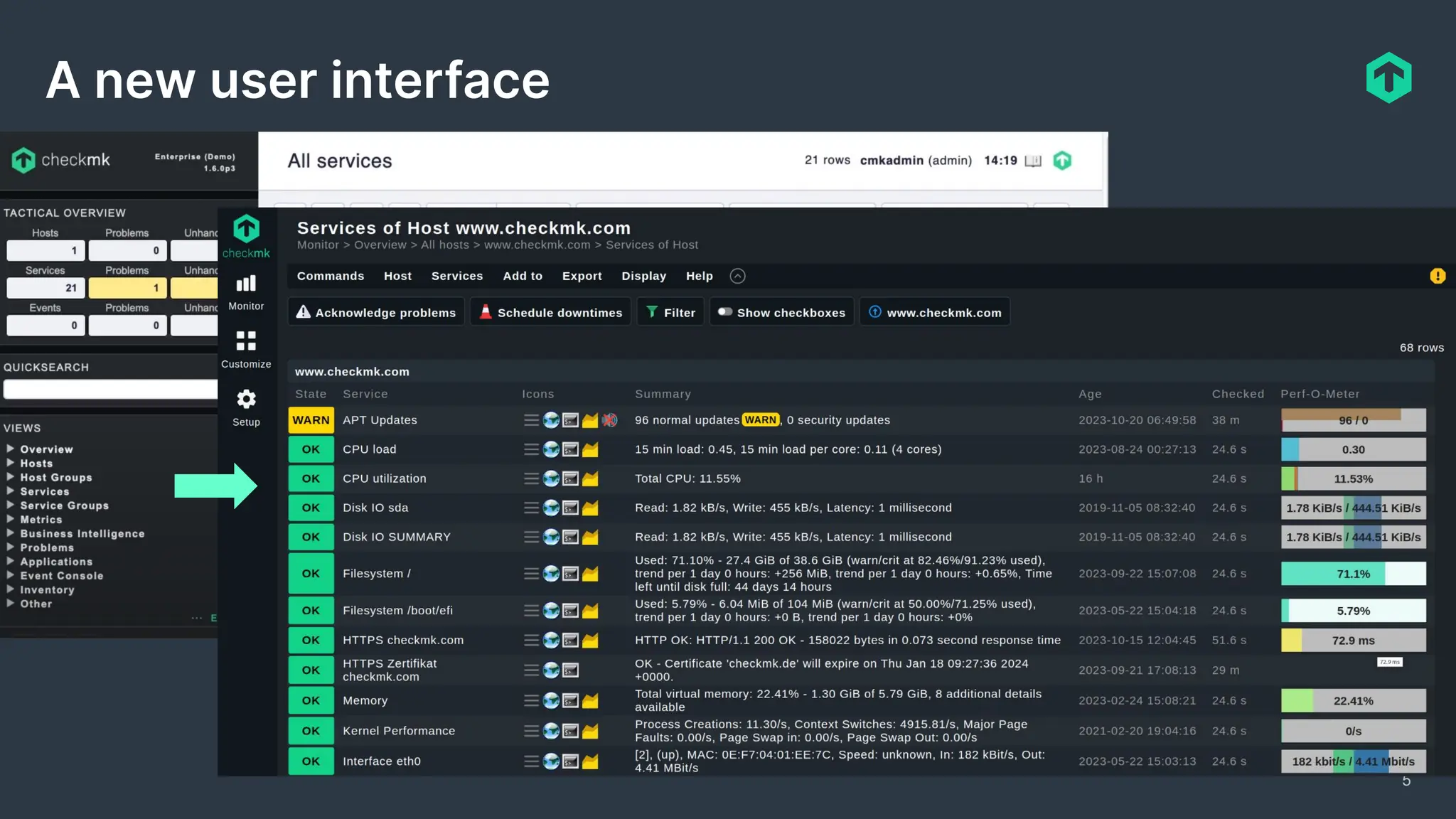Open the Host menu
The width and height of the screenshot is (1456, 819).
(398, 276)
